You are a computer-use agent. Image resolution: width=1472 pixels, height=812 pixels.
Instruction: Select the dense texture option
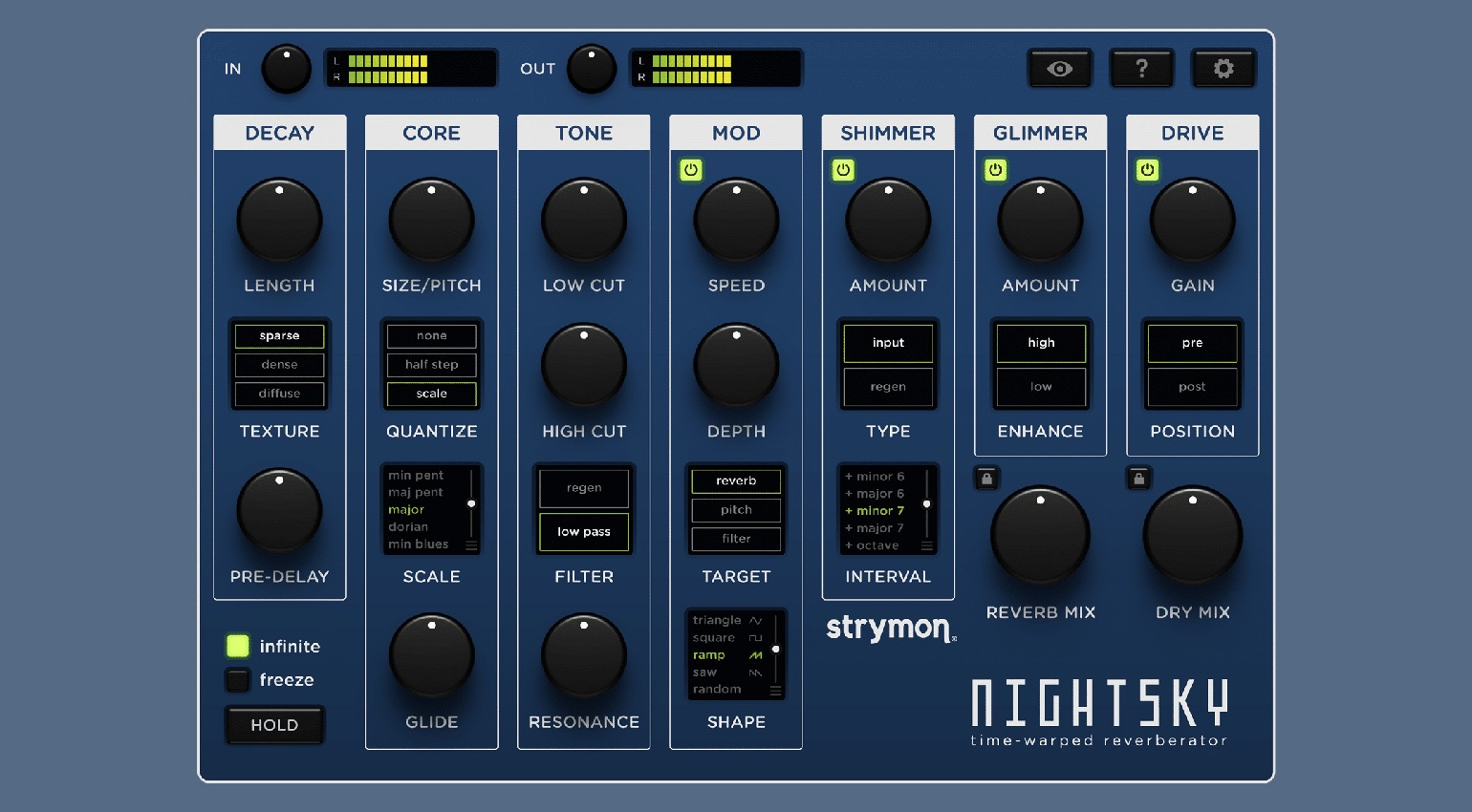pos(279,365)
